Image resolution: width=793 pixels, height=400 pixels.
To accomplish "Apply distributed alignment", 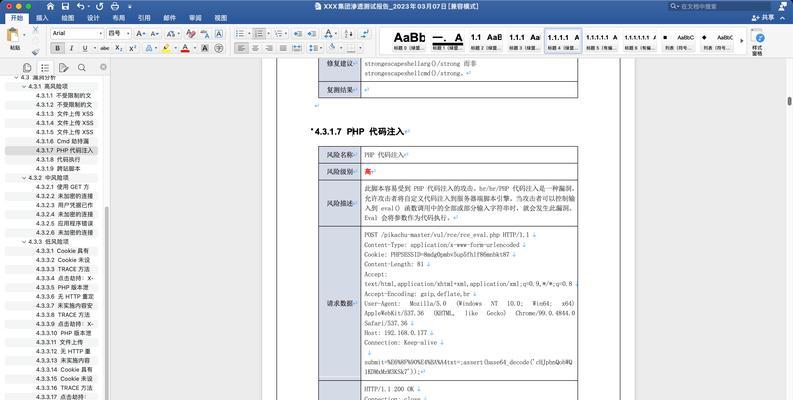I will tap(297, 48).
